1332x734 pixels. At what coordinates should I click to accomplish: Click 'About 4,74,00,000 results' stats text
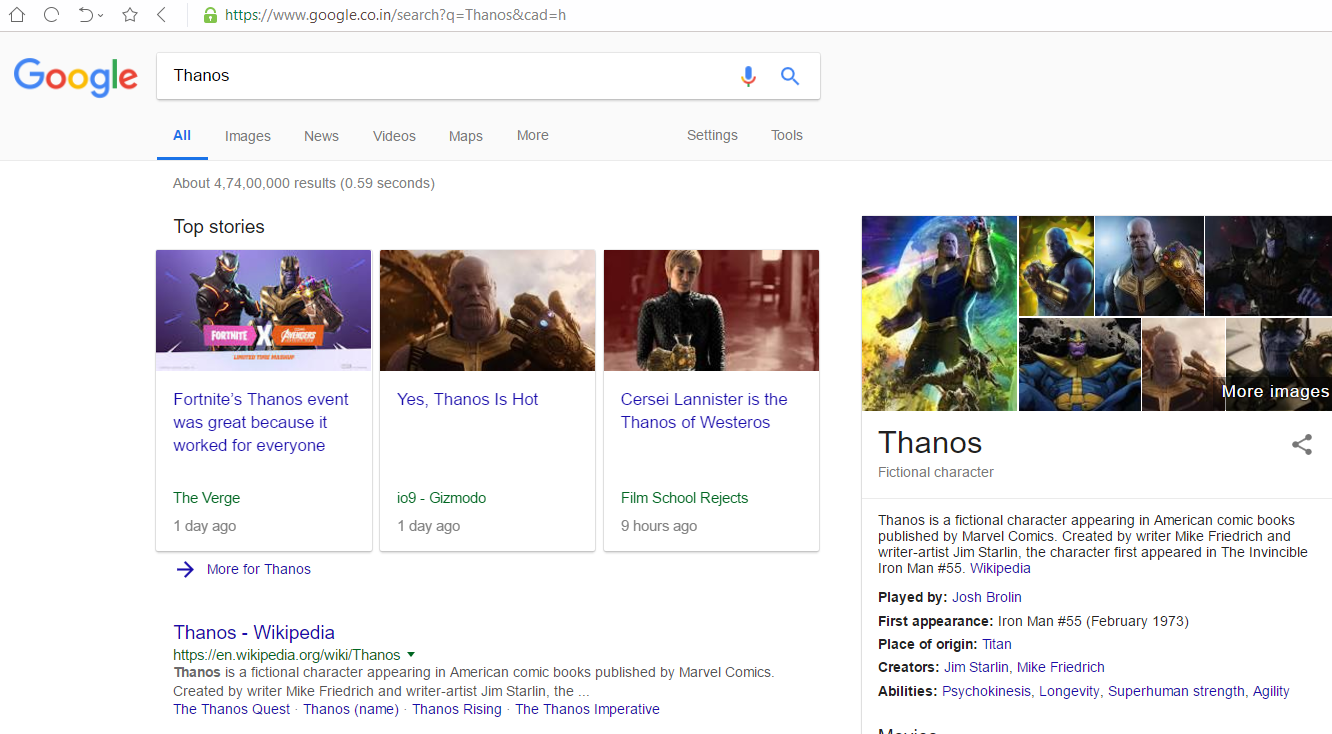tap(304, 183)
